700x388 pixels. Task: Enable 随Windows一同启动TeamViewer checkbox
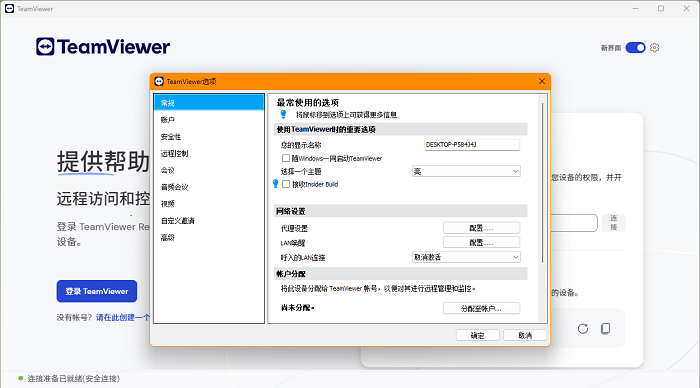pyautogui.click(x=286, y=158)
